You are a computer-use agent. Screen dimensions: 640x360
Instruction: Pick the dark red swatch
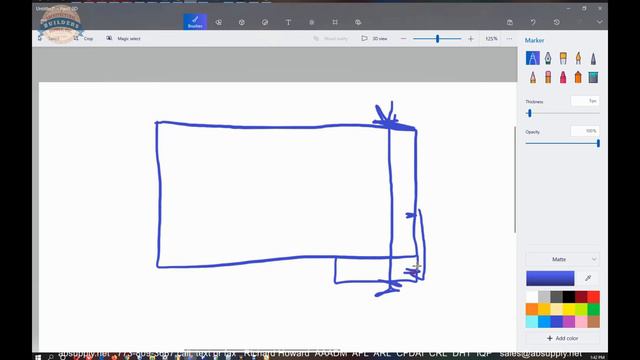click(x=581, y=297)
